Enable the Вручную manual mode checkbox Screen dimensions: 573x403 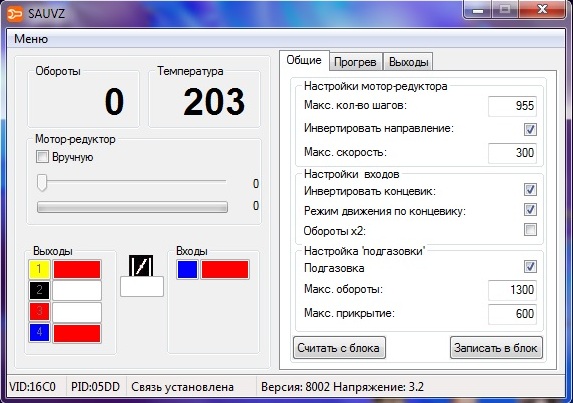tap(42, 157)
